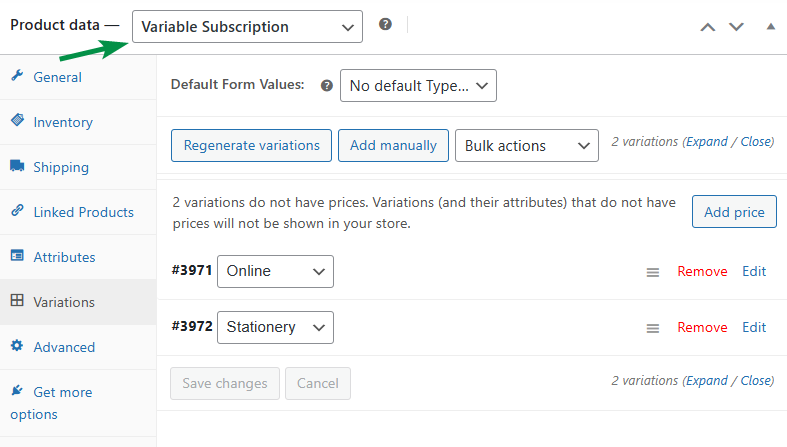Collapse the Product data panel with triangle toggle
This screenshot has width=787, height=447.
pyautogui.click(x=770, y=27)
